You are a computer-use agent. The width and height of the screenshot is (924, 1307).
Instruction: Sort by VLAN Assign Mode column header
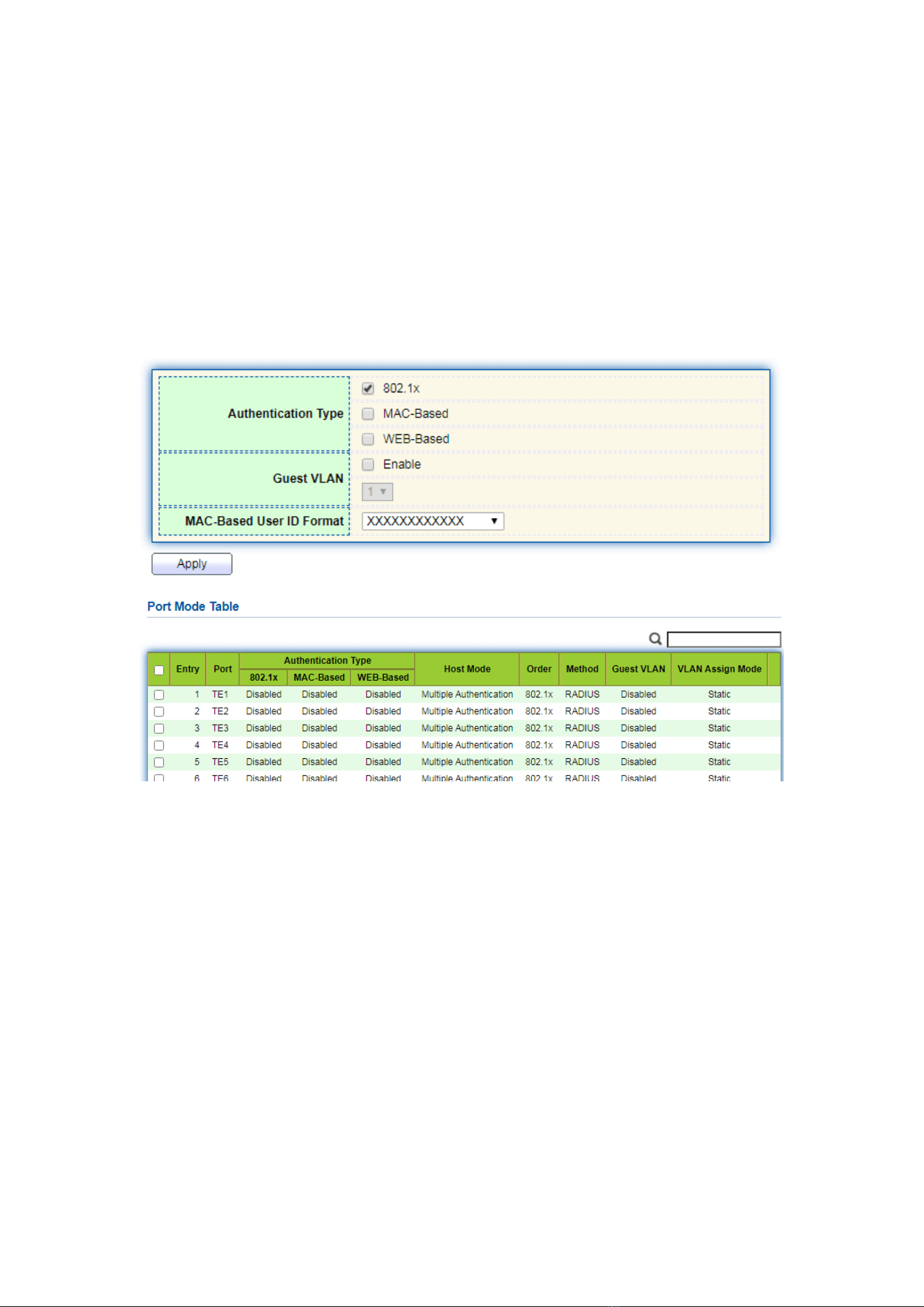coord(720,669)
